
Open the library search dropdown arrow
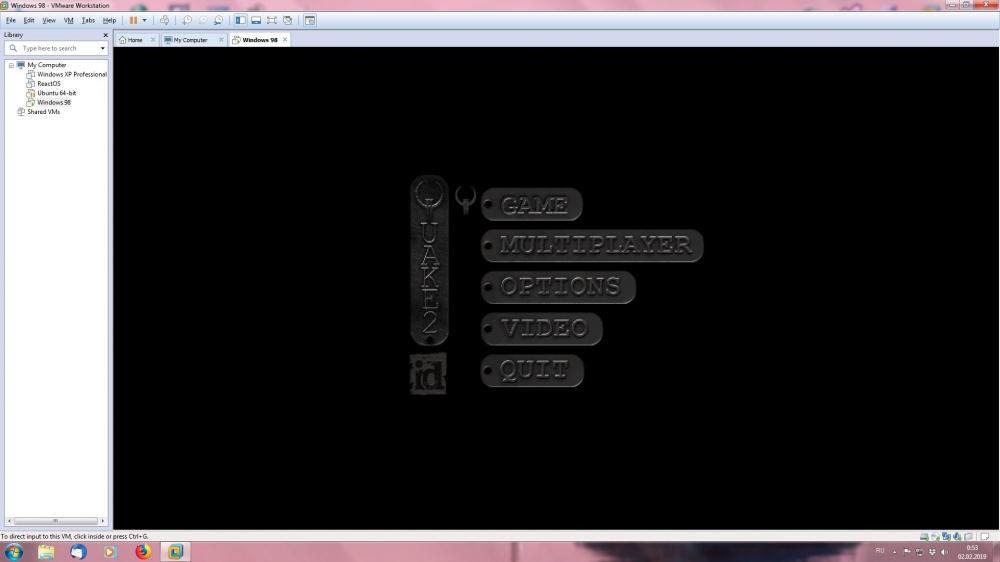tap(103, 48)
